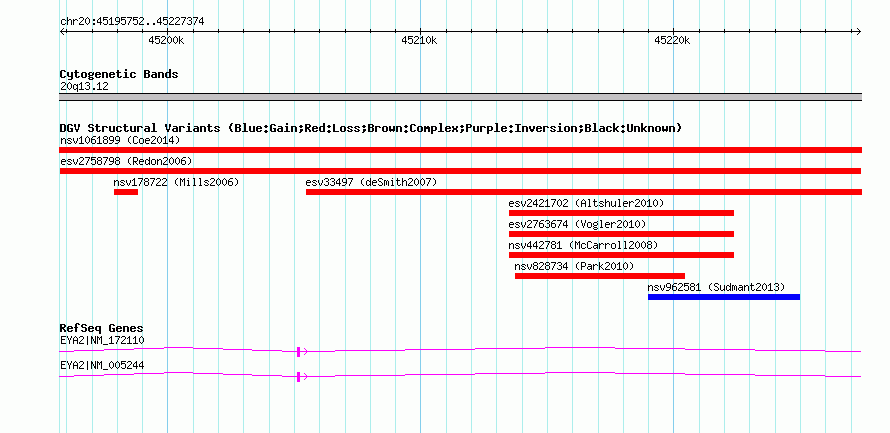This screenshot has width=890, height=433.
Task: Click the blue nsv962581 (Sudmant2013) gain bar
Action: tap(724, 297)
